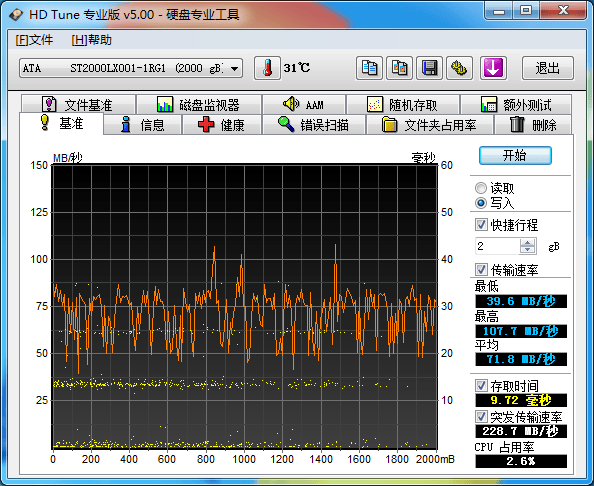Expand the ST2000LX001 drive selection dropdown
The image size is (594, 486).
pyautogui.click(x=234, y=69)
